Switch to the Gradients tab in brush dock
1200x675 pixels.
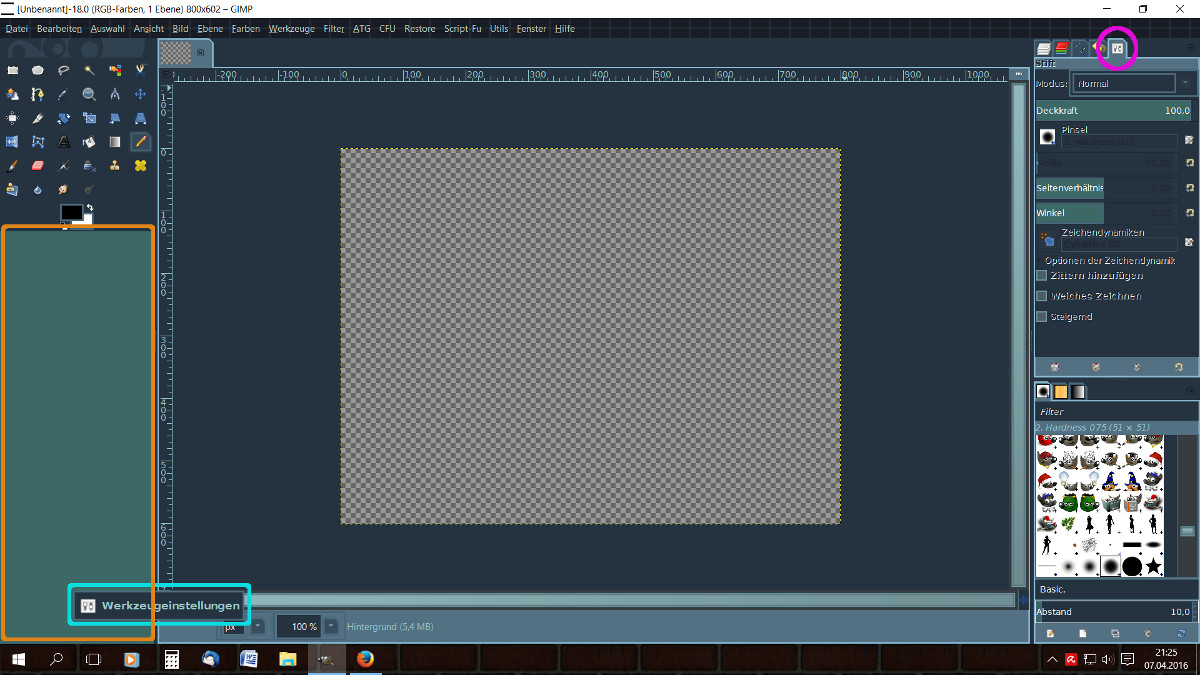(x=1078, y=392)
